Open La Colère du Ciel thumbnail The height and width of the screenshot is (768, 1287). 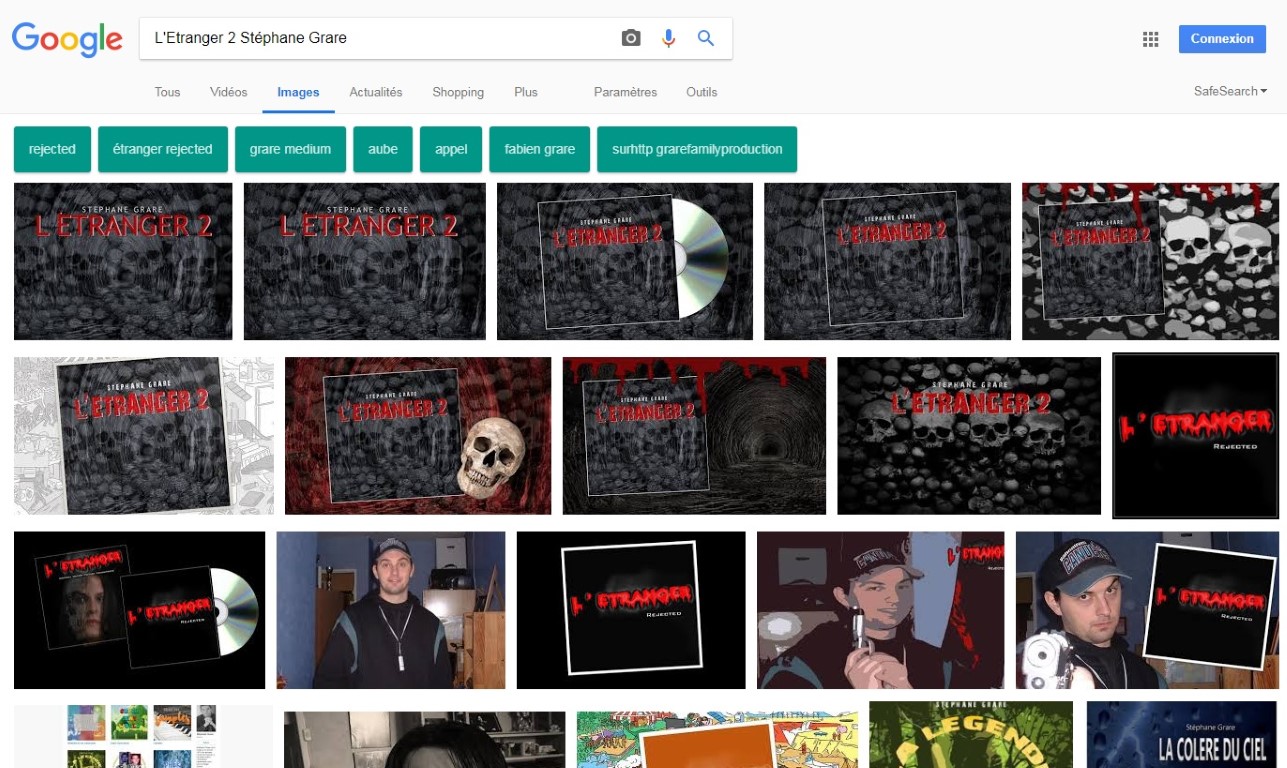(1183, 735)
